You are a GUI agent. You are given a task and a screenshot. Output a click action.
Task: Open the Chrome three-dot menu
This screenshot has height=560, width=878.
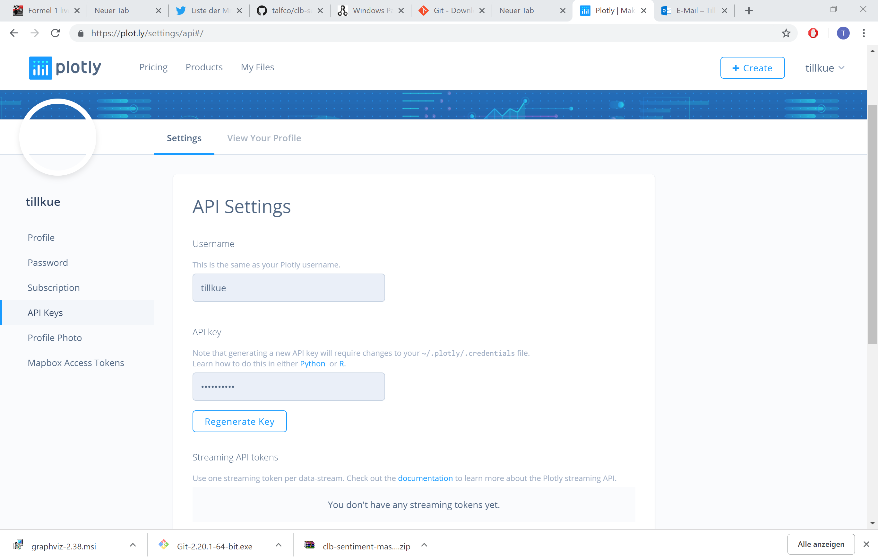pos(865,32)
